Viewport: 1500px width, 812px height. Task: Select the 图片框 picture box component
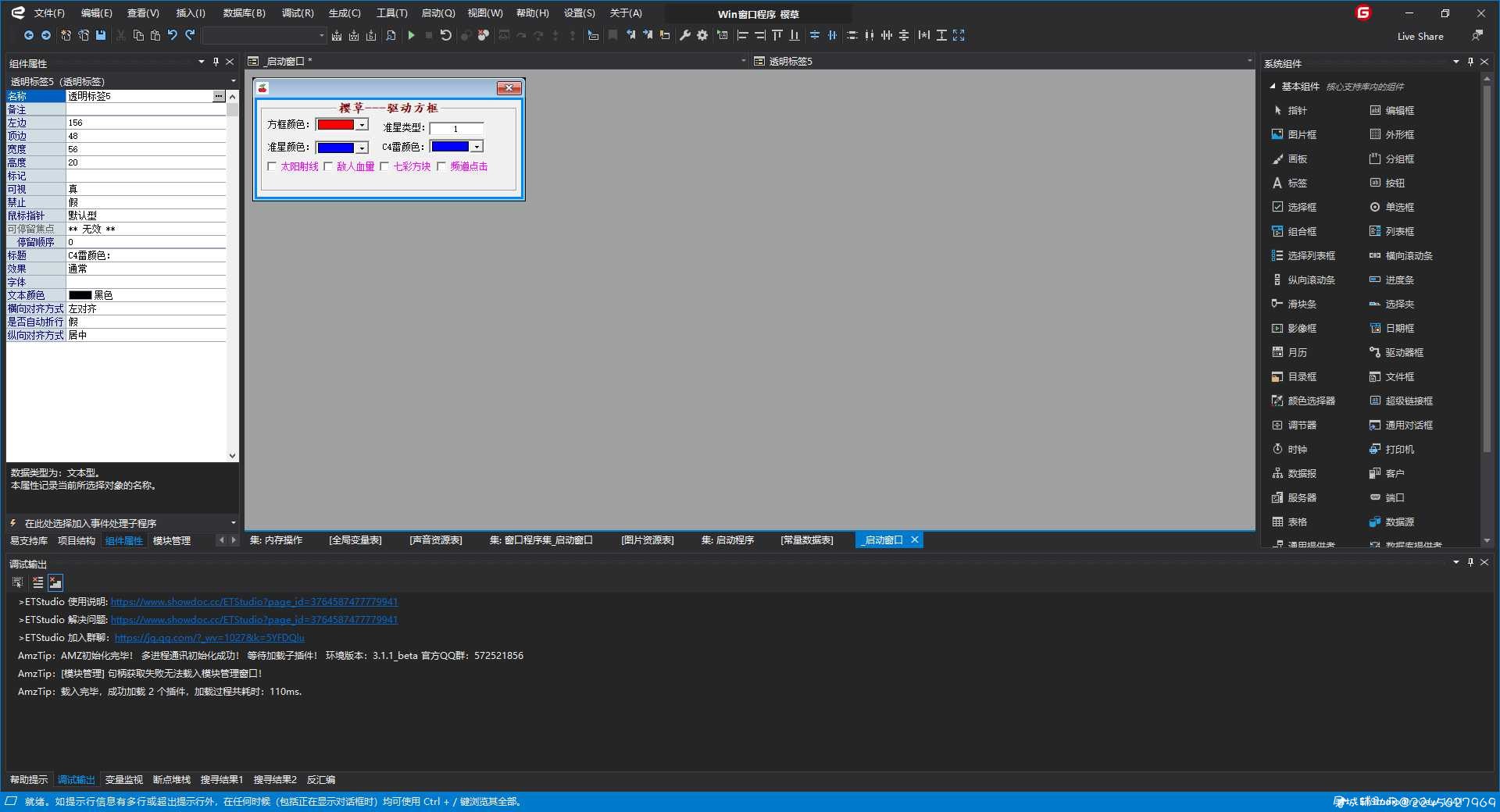(1295, 134)
